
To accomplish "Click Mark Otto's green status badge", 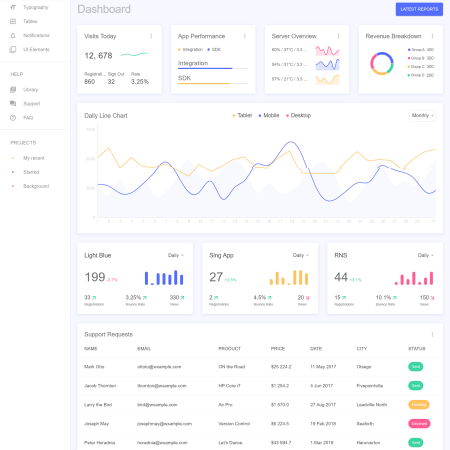I will click(x=416, y=367).
